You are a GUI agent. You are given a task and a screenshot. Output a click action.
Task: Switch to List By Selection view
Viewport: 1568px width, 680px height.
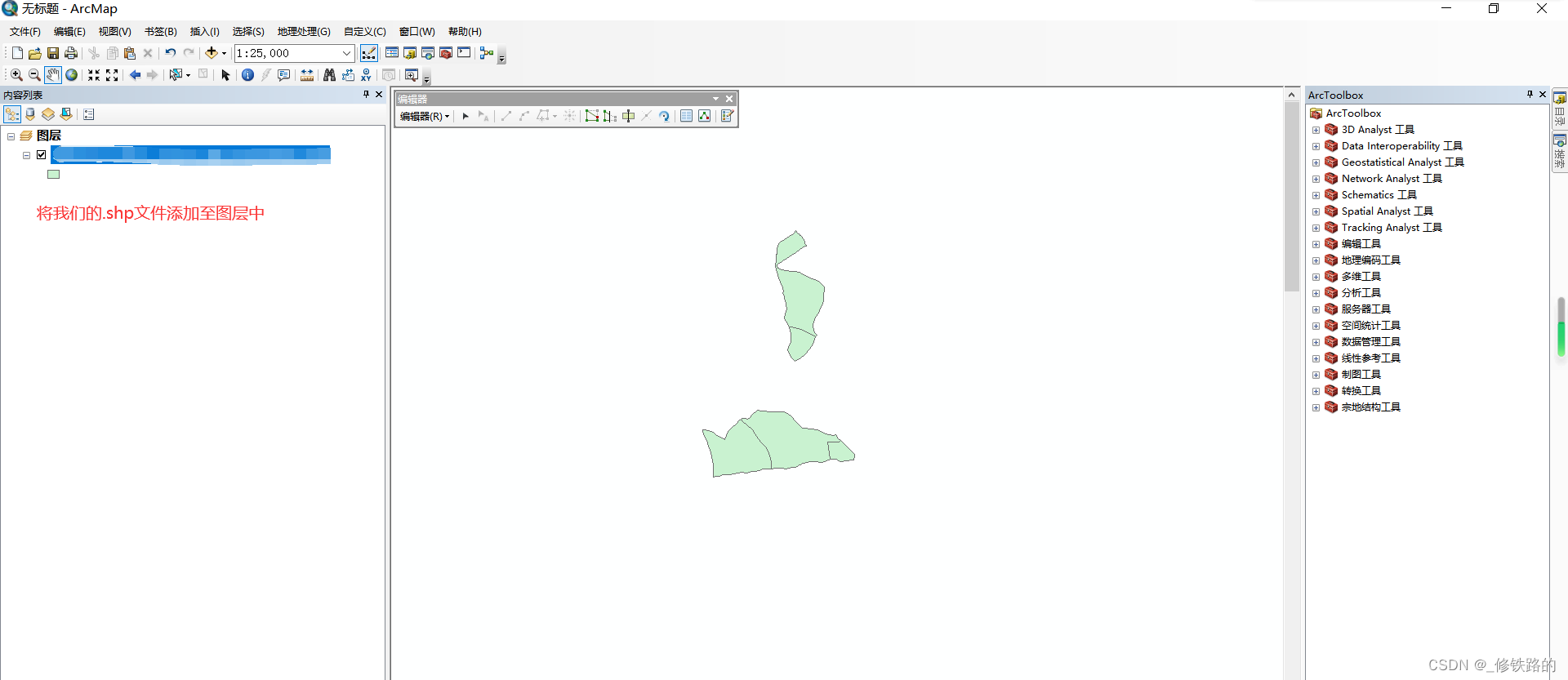point(66,114)
